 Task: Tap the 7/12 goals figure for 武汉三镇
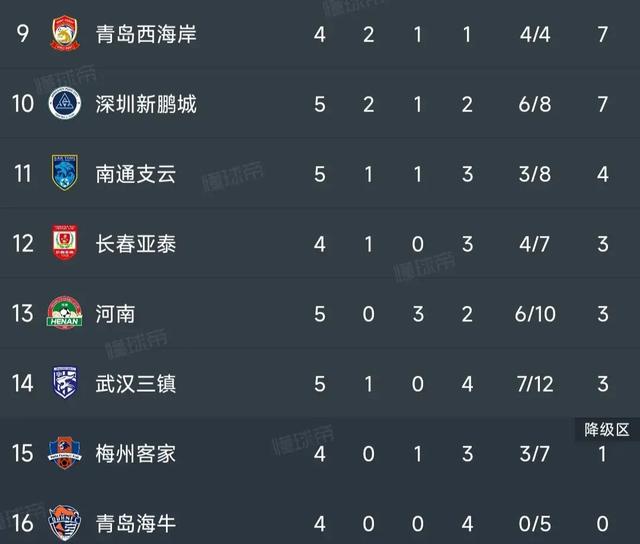pos(535,384)
